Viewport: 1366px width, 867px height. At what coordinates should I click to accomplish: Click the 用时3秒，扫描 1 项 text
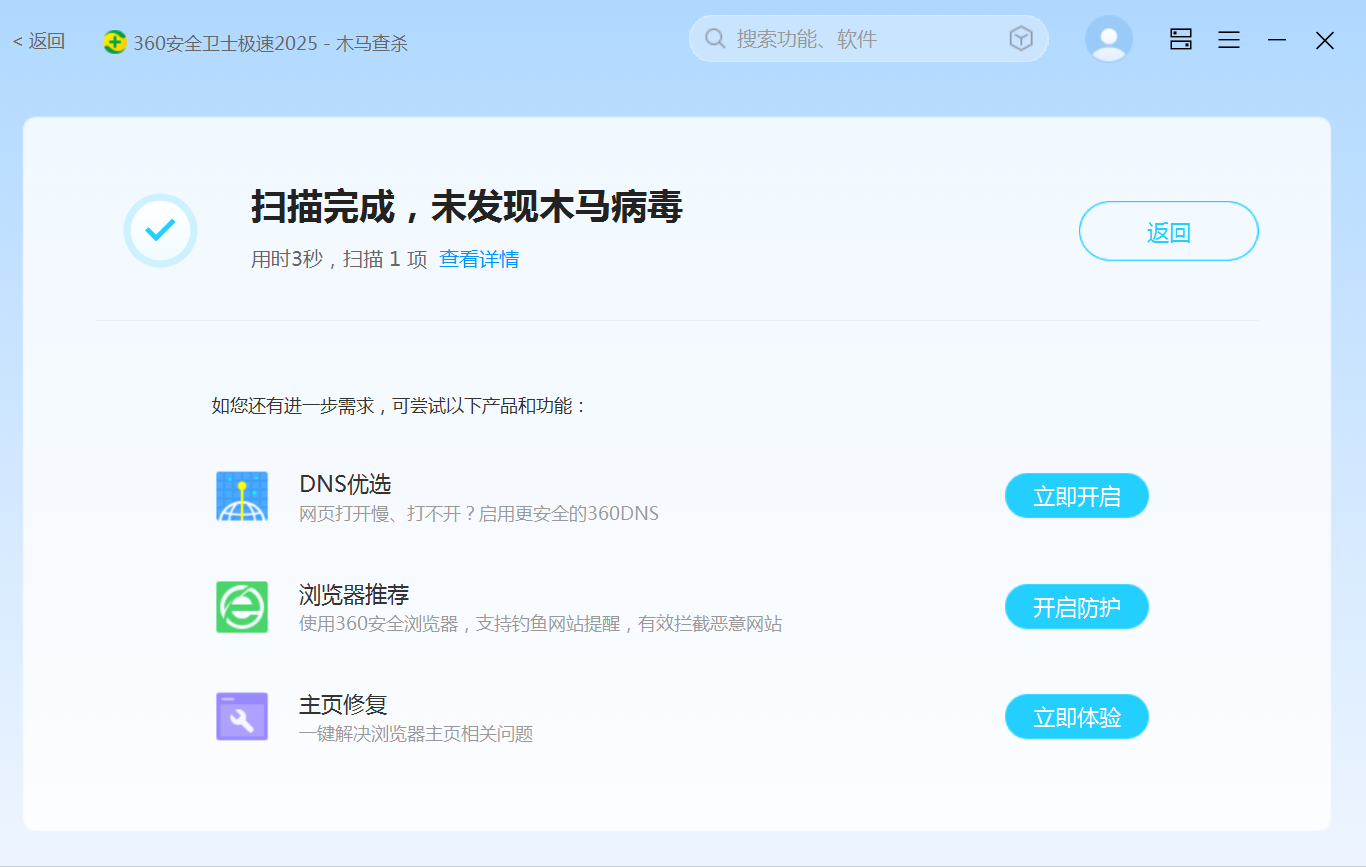coord(339,259)
